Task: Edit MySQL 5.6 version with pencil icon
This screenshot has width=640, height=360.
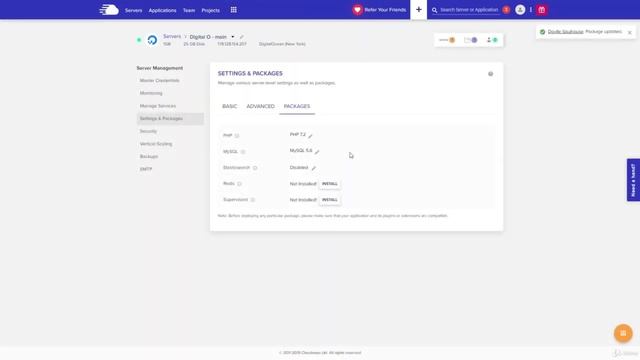Action: (x=317, y=151)
